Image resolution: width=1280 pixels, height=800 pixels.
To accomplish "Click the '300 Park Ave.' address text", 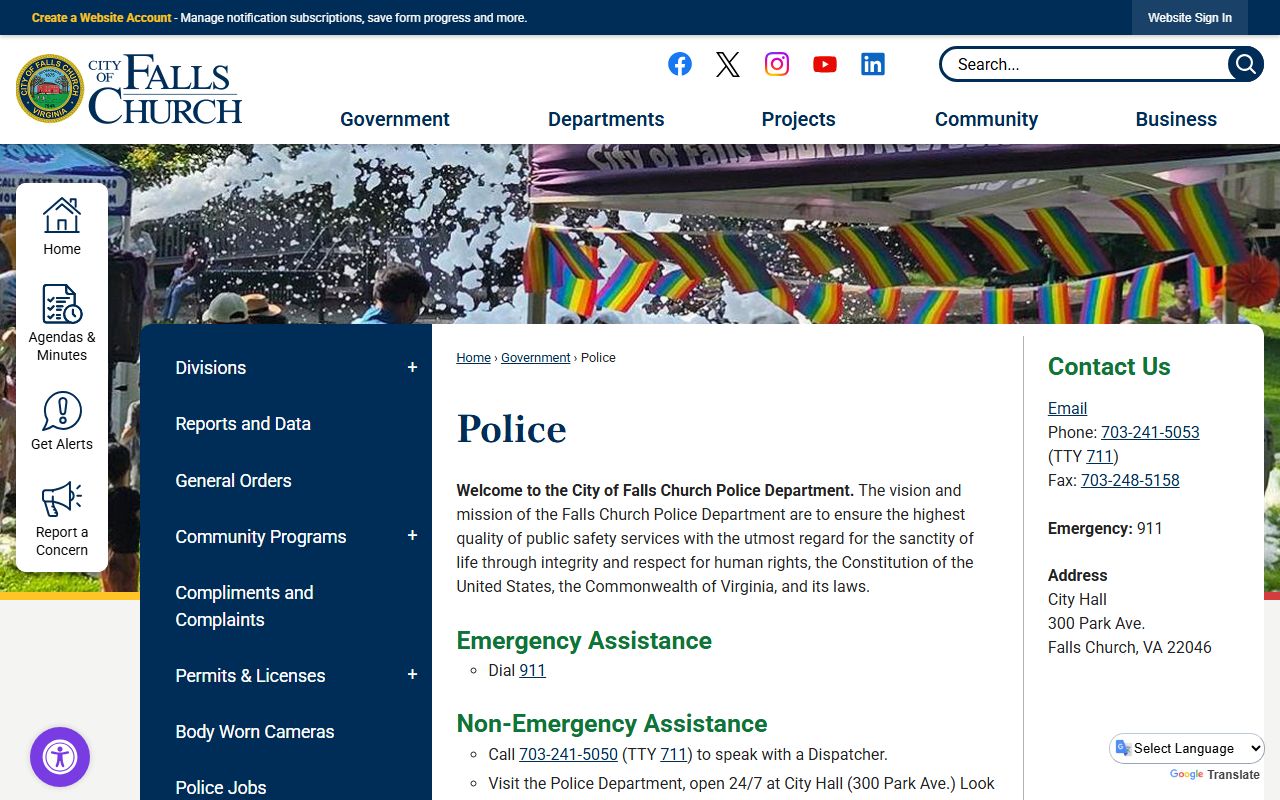I will click(x=1096, y=623).
